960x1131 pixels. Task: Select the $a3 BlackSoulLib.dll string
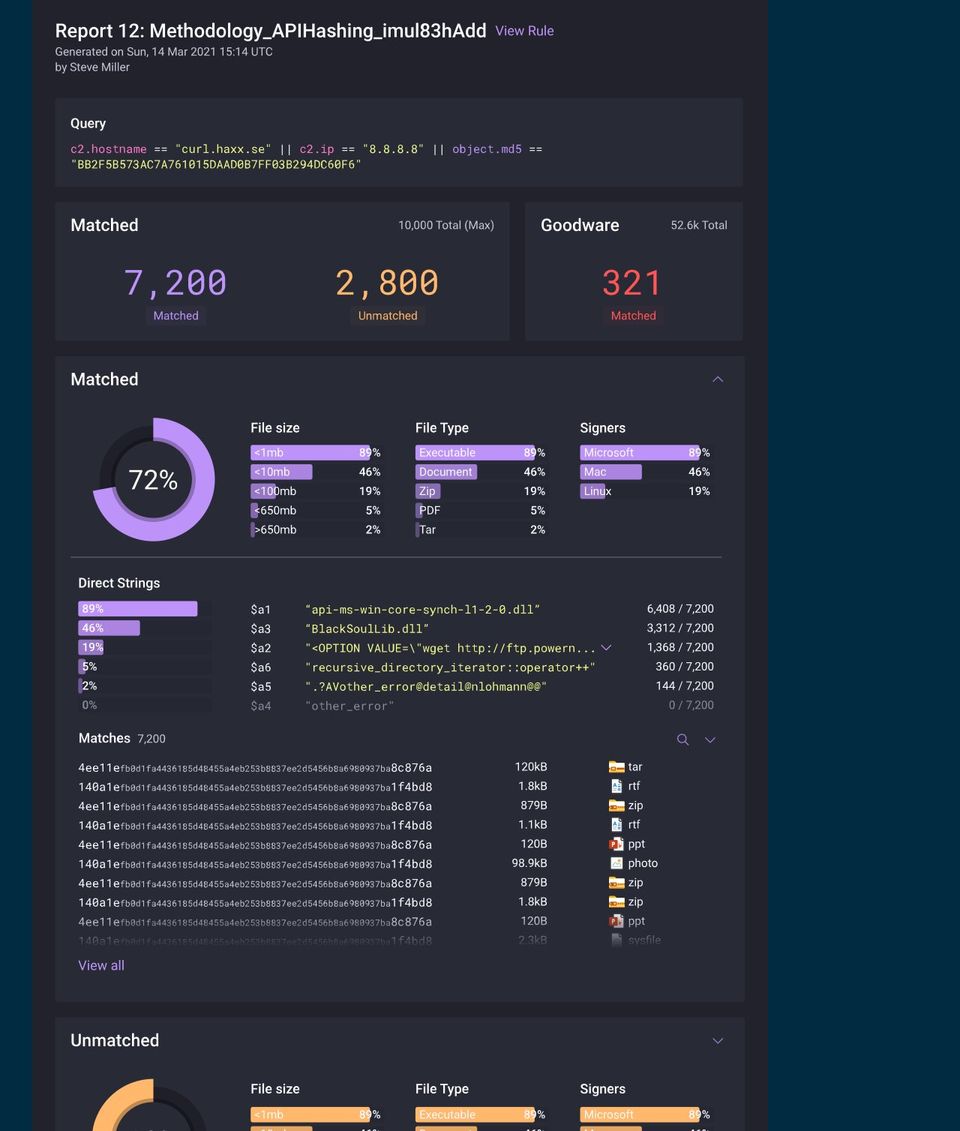pos(367,629)
